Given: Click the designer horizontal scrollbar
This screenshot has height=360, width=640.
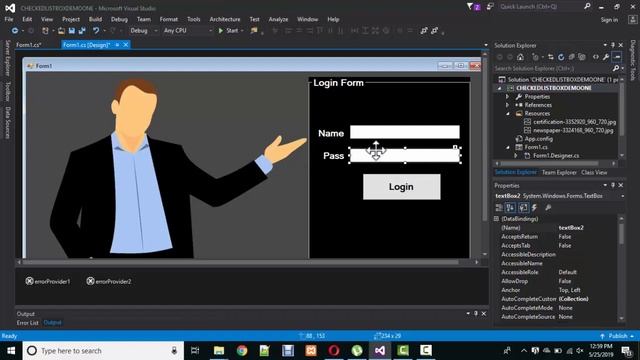Looking at the screenshot, I should [248, 262].
